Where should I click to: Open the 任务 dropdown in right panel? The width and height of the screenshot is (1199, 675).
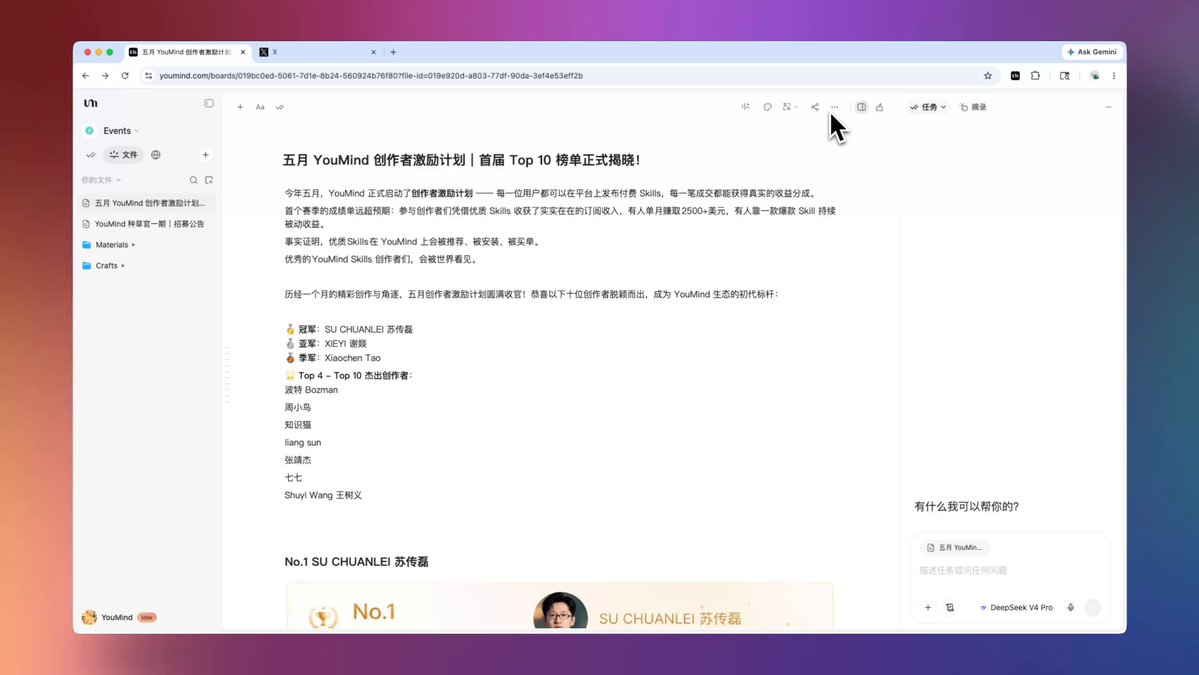tap(928, 107)
